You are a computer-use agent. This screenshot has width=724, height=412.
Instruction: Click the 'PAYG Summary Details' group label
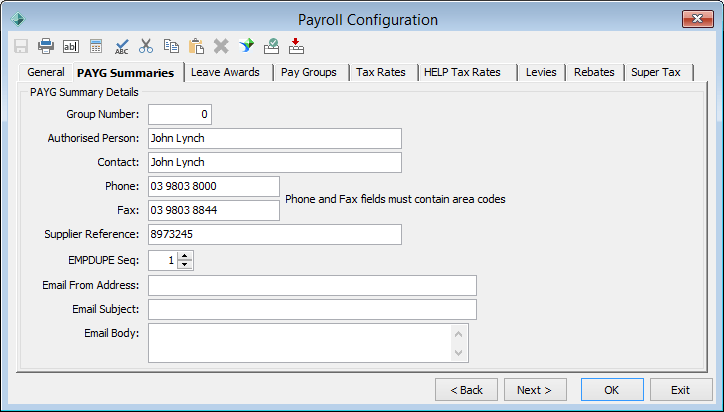(x=84, y=92)
